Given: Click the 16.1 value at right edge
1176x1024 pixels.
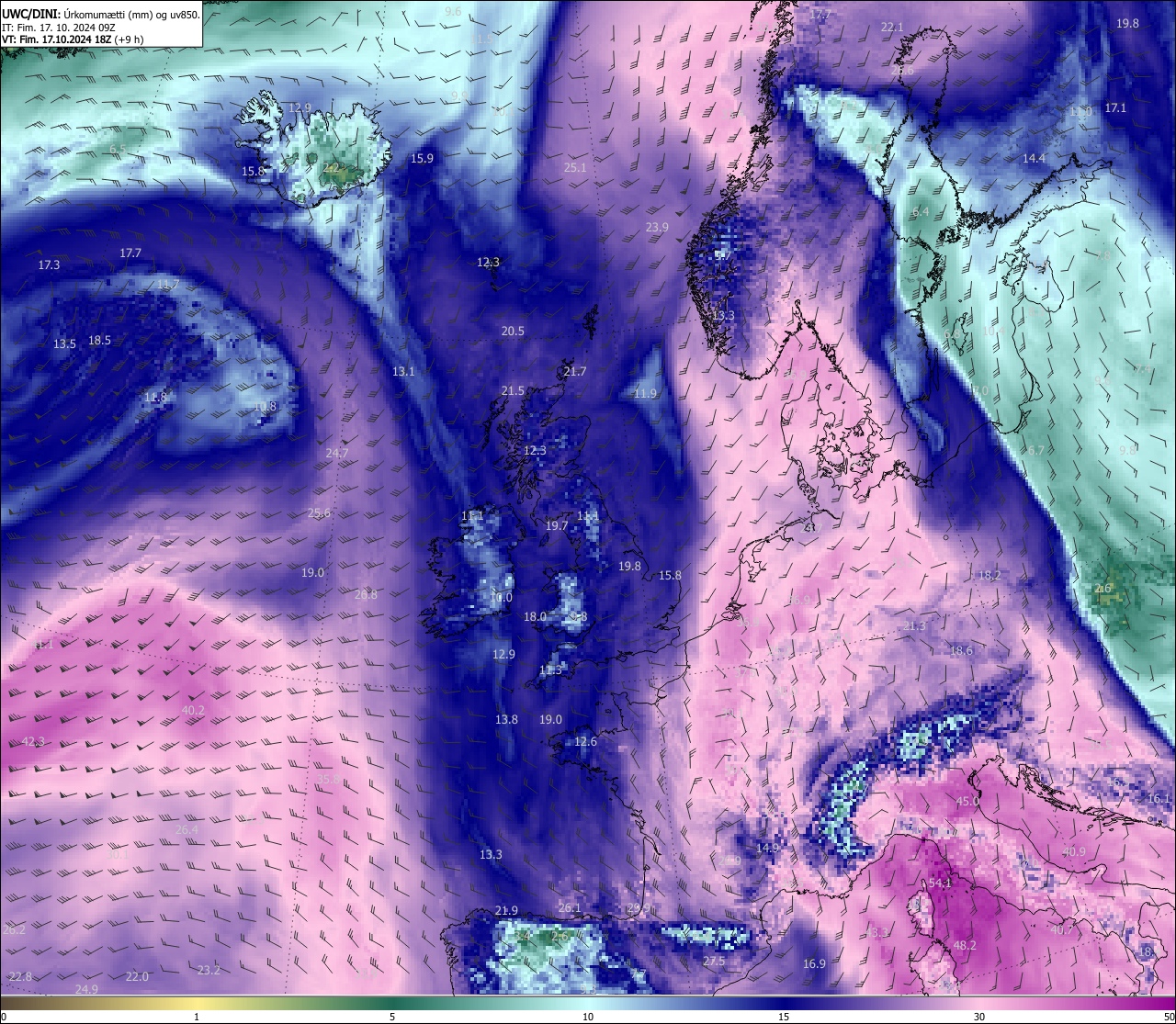Looking at the screenshot, I should pos(1160,798).
